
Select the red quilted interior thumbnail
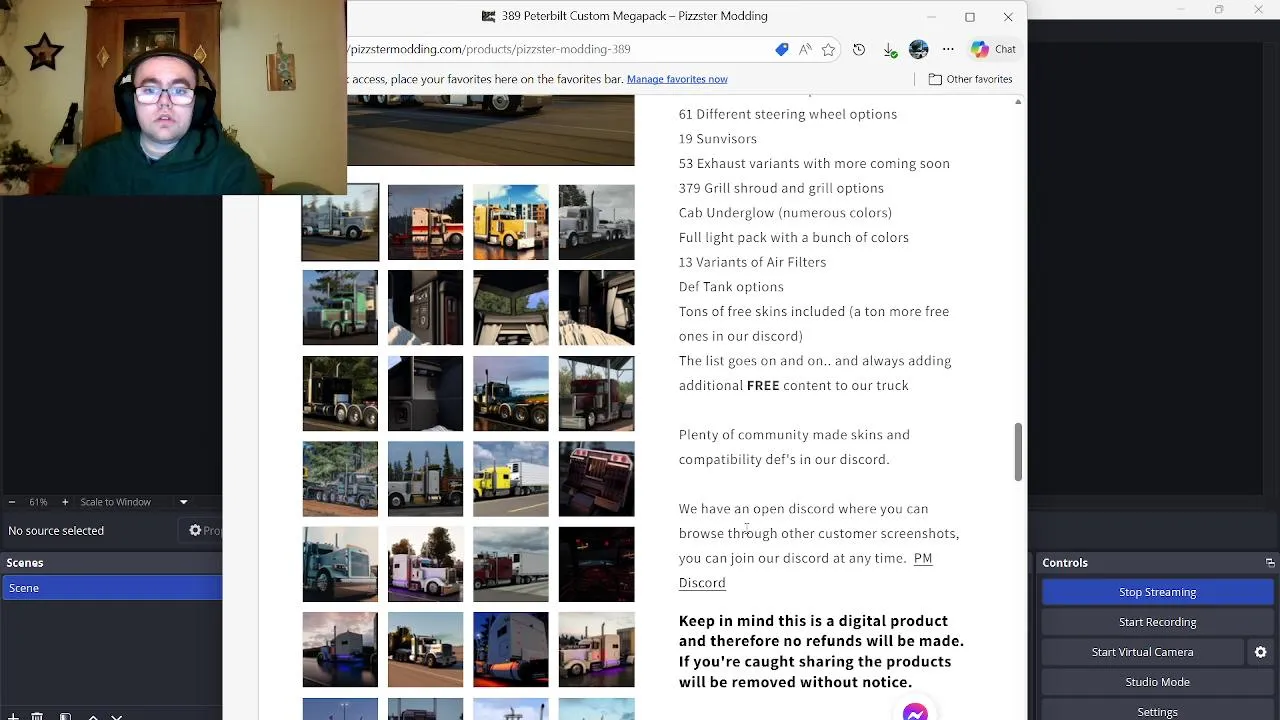(596, 479)
